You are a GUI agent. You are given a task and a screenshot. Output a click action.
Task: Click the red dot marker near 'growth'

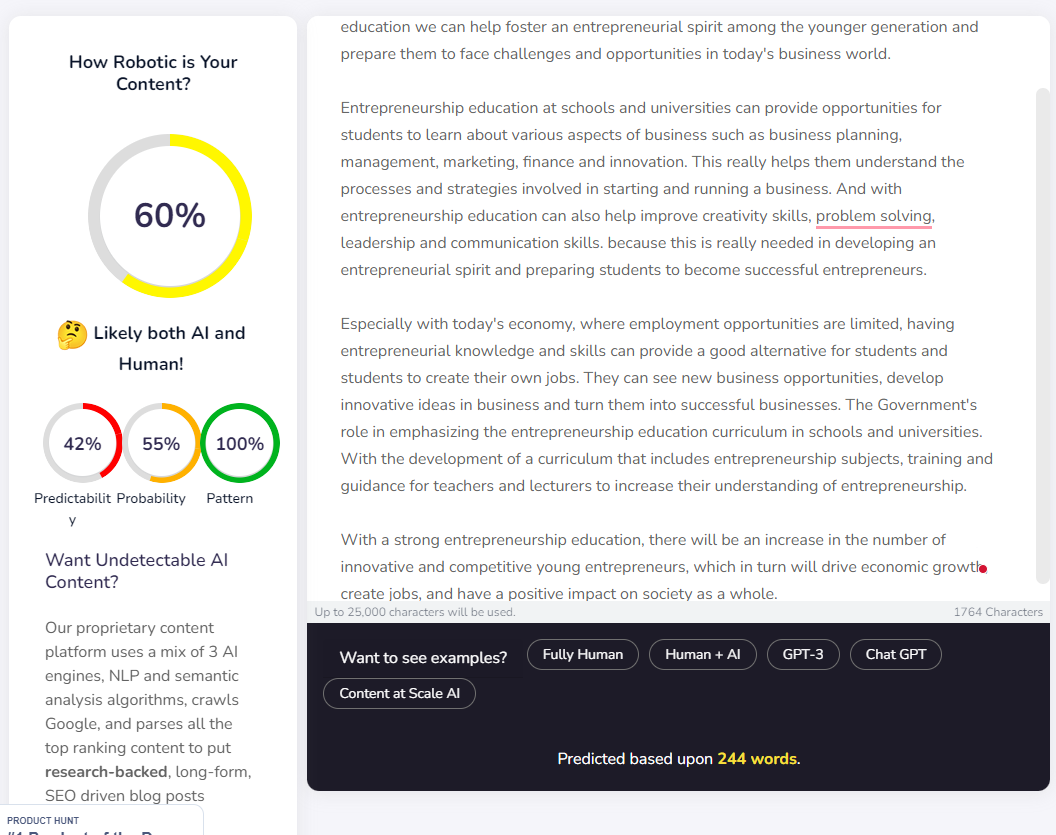click(983, 569)
